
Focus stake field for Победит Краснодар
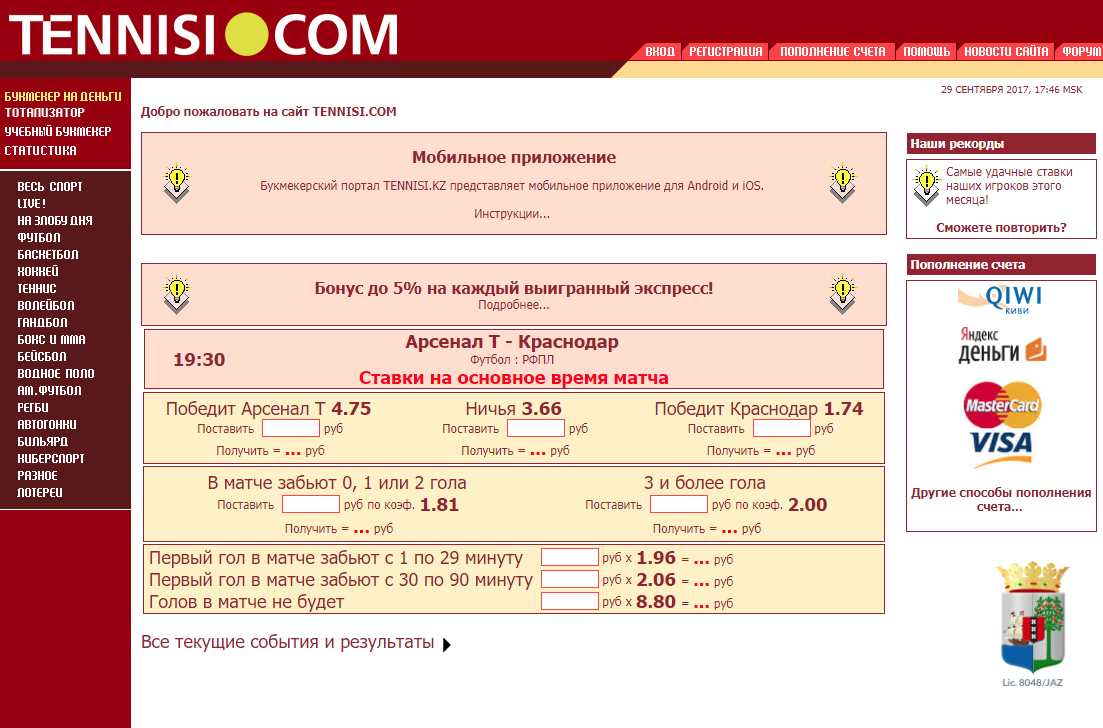coord(782,428)
